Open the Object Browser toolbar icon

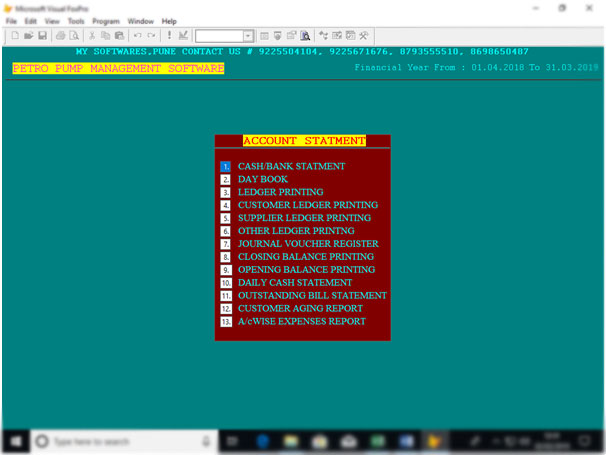tap(337, 36)
